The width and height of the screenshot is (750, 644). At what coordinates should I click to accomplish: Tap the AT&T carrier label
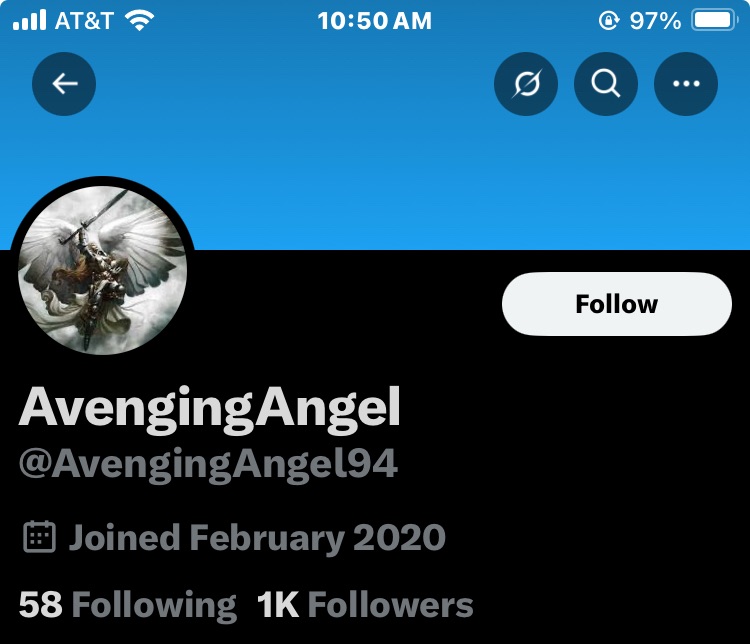tap(83, 20)
